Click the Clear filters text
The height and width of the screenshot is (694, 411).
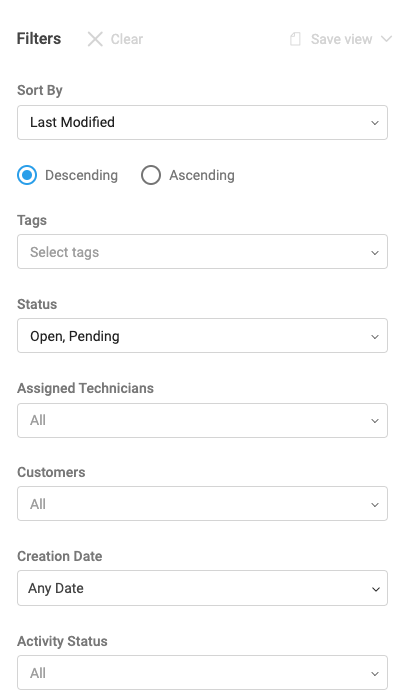127,39
